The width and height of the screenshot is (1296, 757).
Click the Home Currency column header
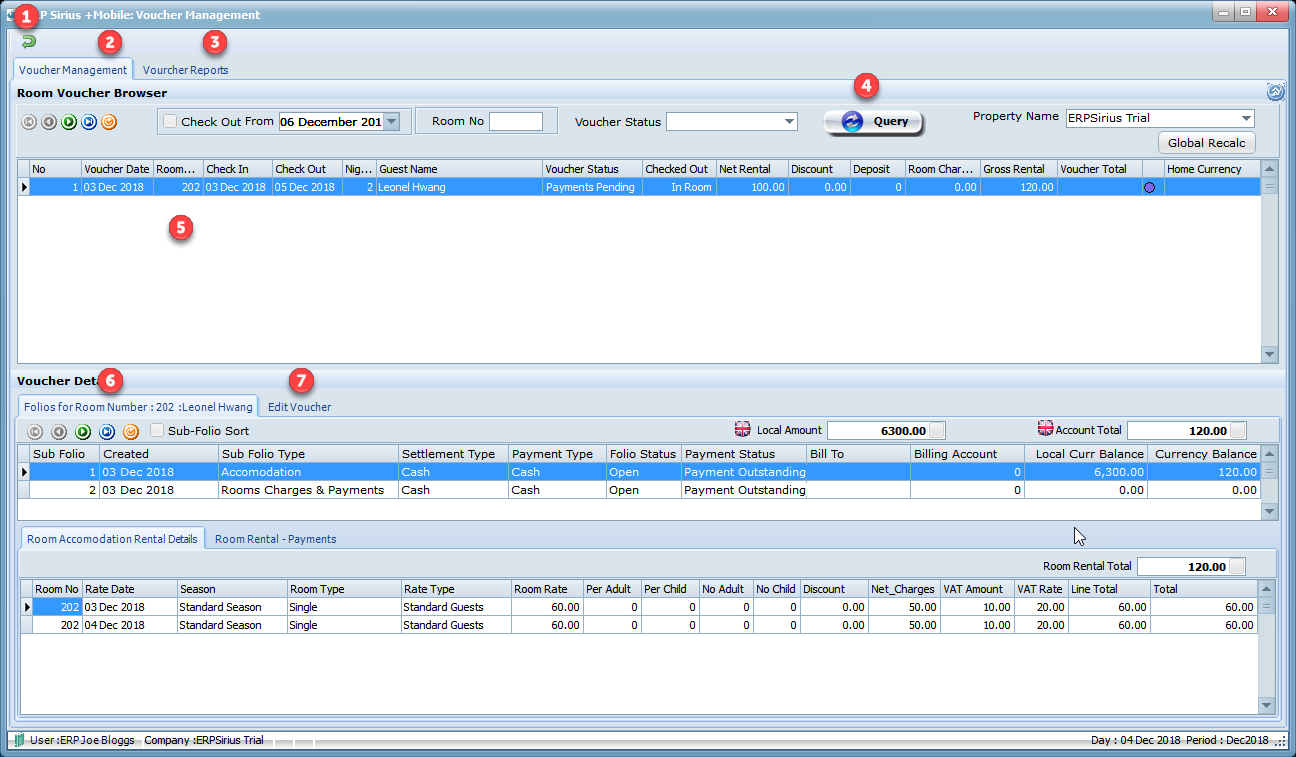(x=1212, y=169)
